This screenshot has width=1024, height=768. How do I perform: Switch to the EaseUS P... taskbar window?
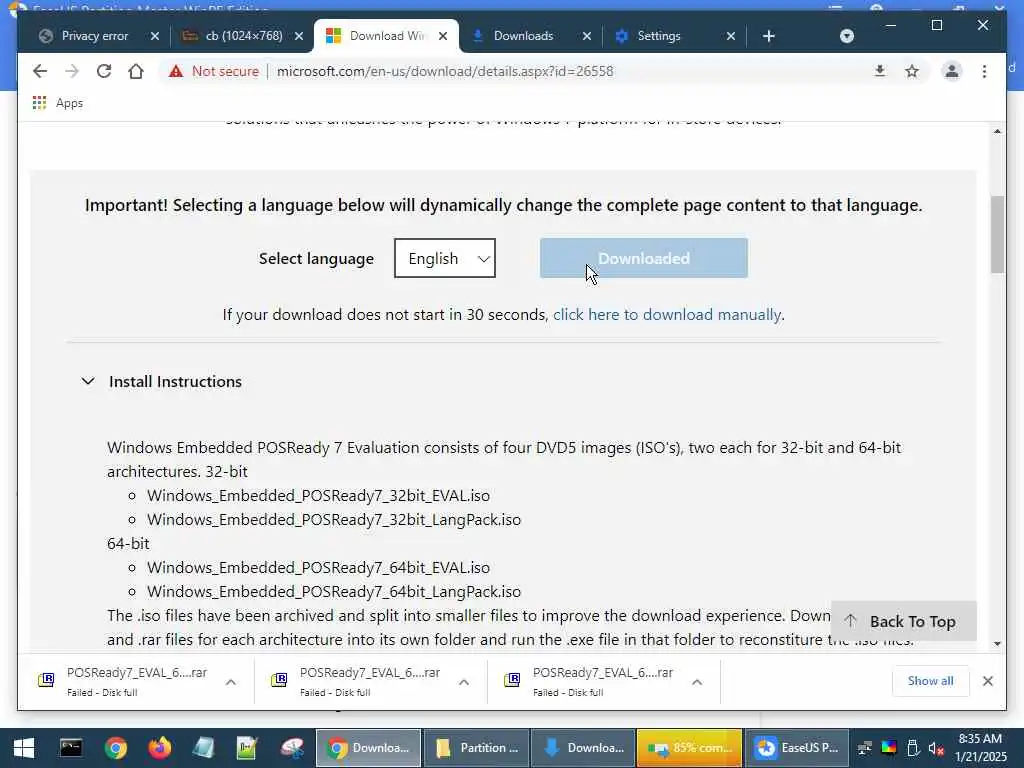point(797,748)
